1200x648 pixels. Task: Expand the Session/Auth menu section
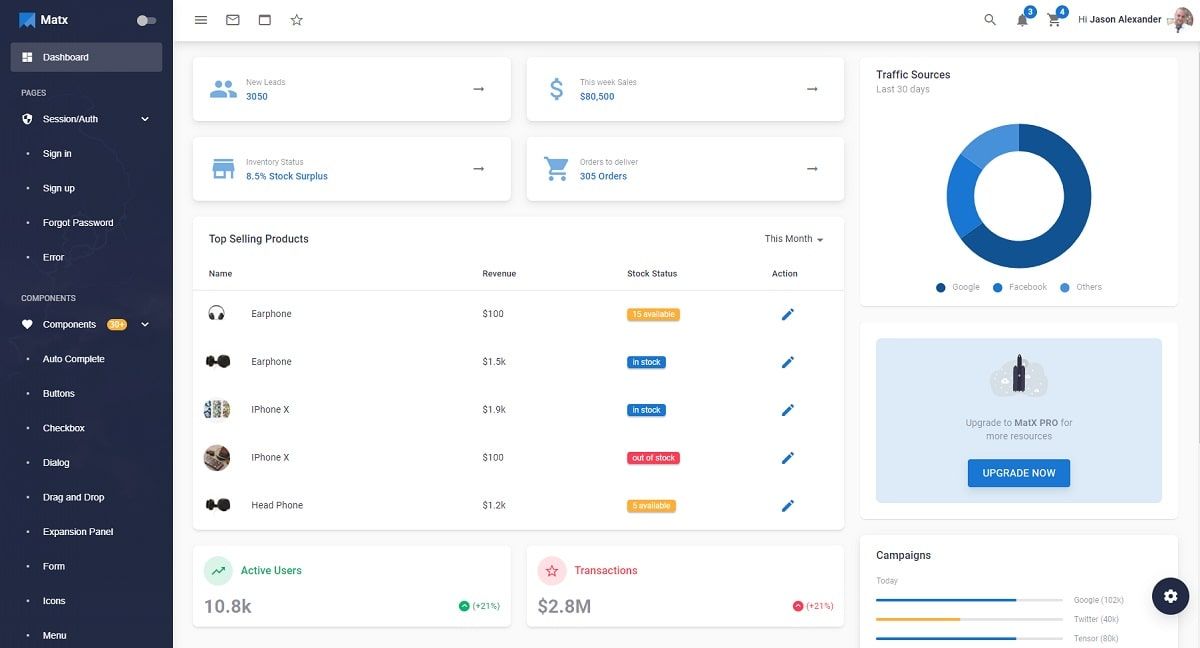85,118
